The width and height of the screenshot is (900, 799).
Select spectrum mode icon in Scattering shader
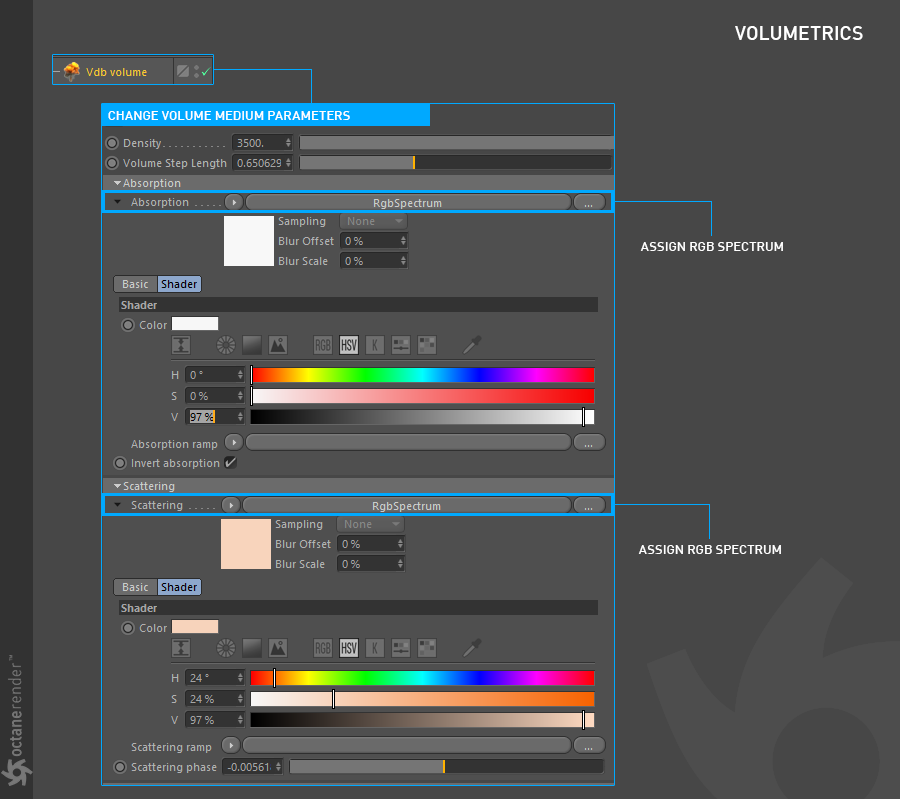pos(251,648)
